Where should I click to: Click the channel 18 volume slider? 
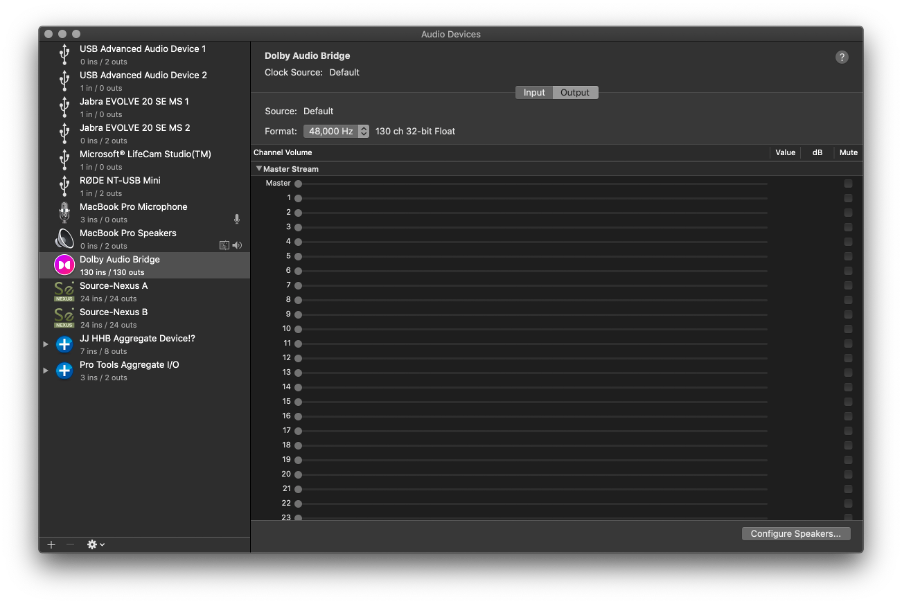[532, 445]
